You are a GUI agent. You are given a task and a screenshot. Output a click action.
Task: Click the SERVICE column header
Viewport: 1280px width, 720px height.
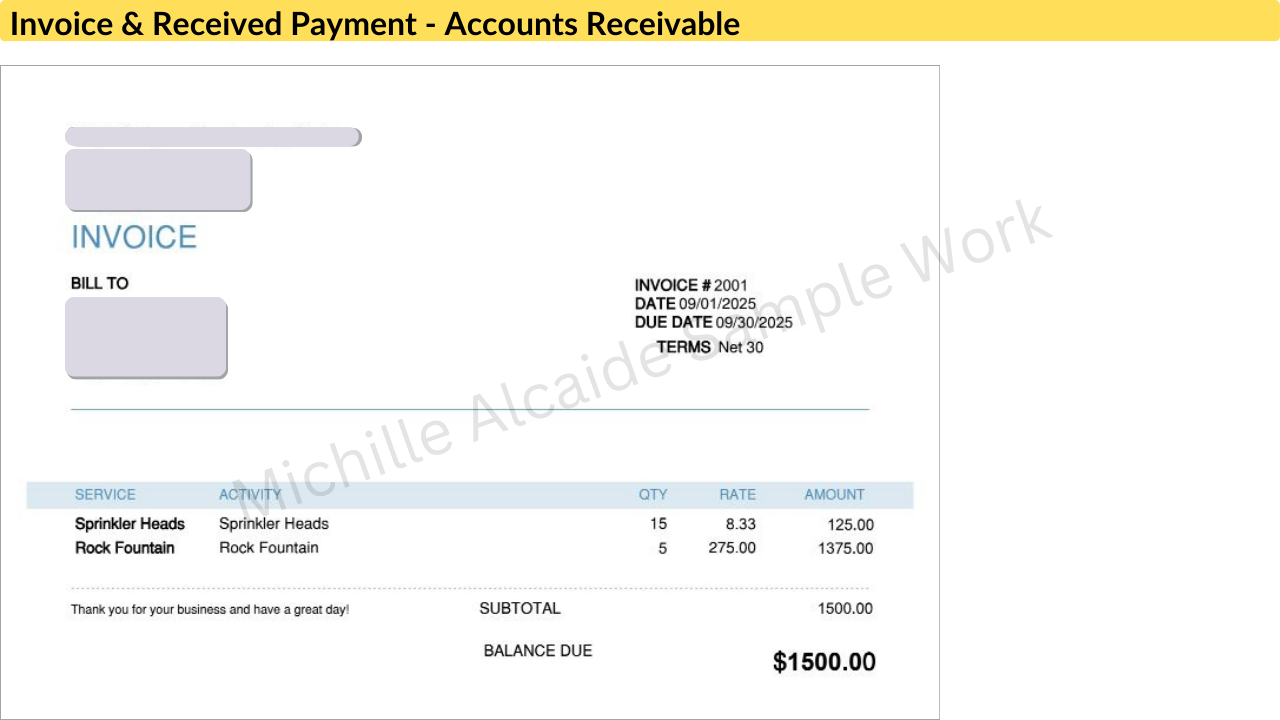click(105, 494)
